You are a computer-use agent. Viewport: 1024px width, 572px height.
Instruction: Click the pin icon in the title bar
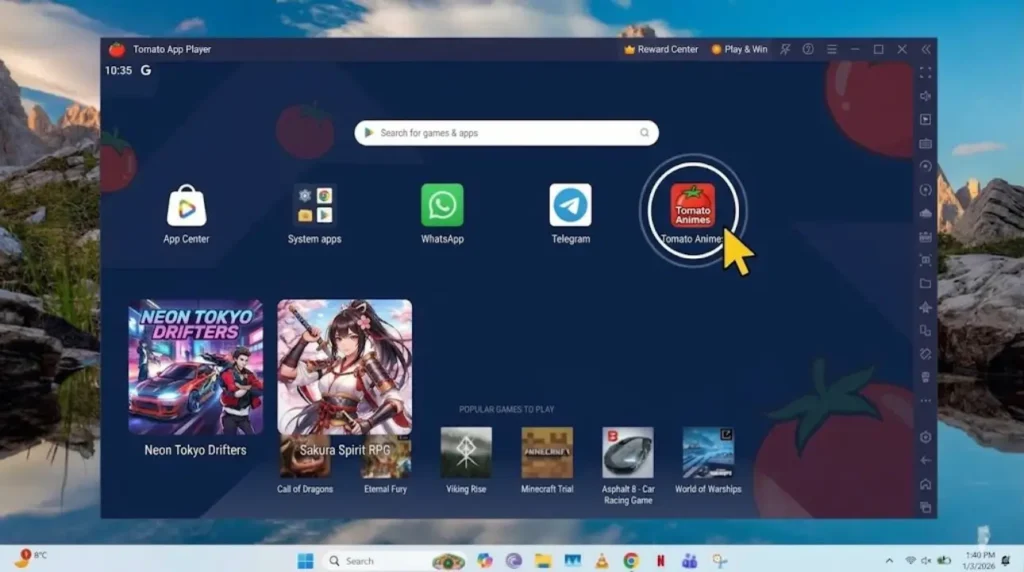[x=785, y=49]
